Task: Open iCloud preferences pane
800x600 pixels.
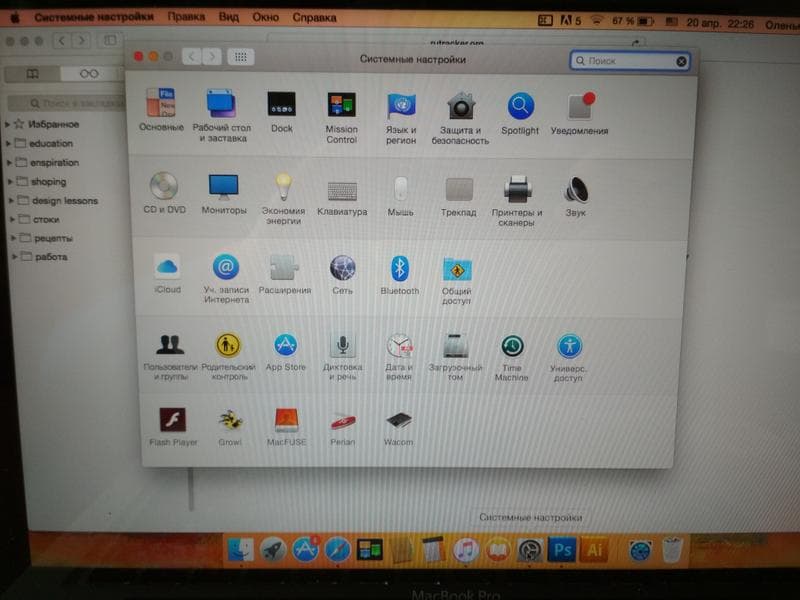Action: click(x=167, y=274)
